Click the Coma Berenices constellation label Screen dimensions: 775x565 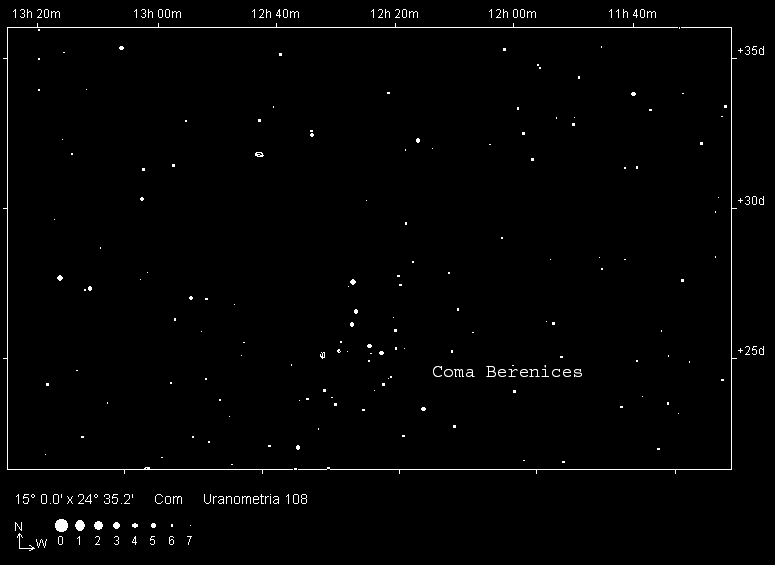(x=507, y=372)
